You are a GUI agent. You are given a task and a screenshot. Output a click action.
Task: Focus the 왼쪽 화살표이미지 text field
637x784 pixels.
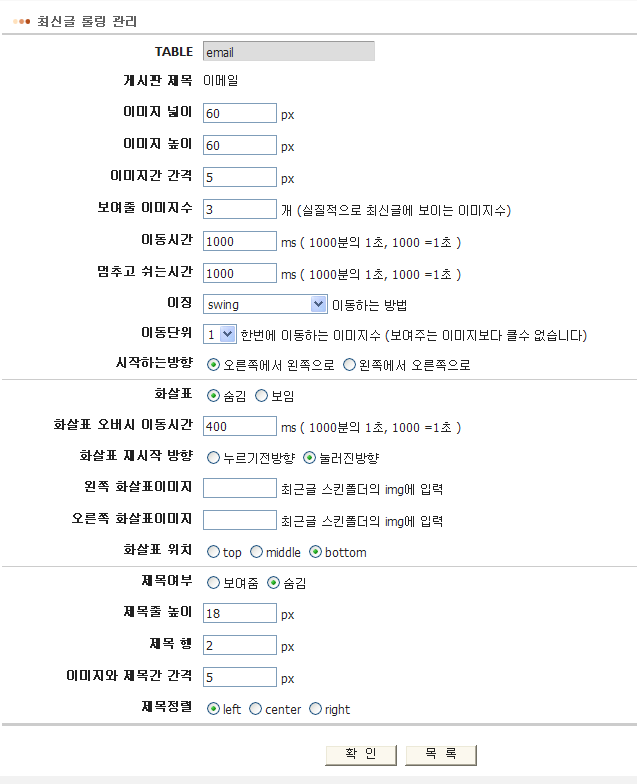[x=239, y=490]
